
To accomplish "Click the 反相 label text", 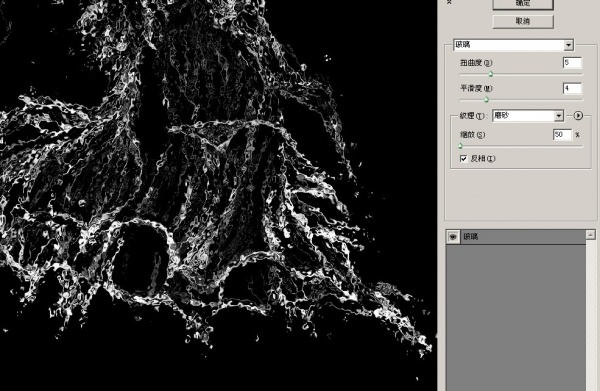I will (x=483, y=158).
